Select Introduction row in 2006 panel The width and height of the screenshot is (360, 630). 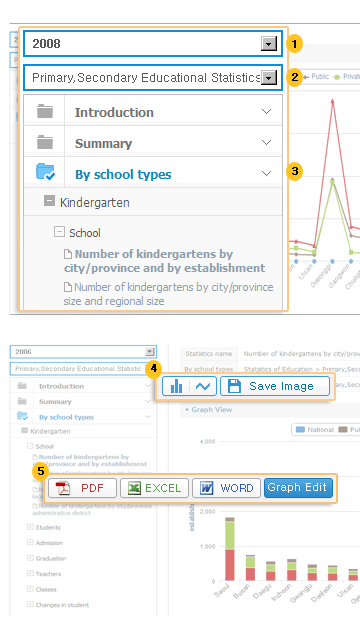point(83,386)
